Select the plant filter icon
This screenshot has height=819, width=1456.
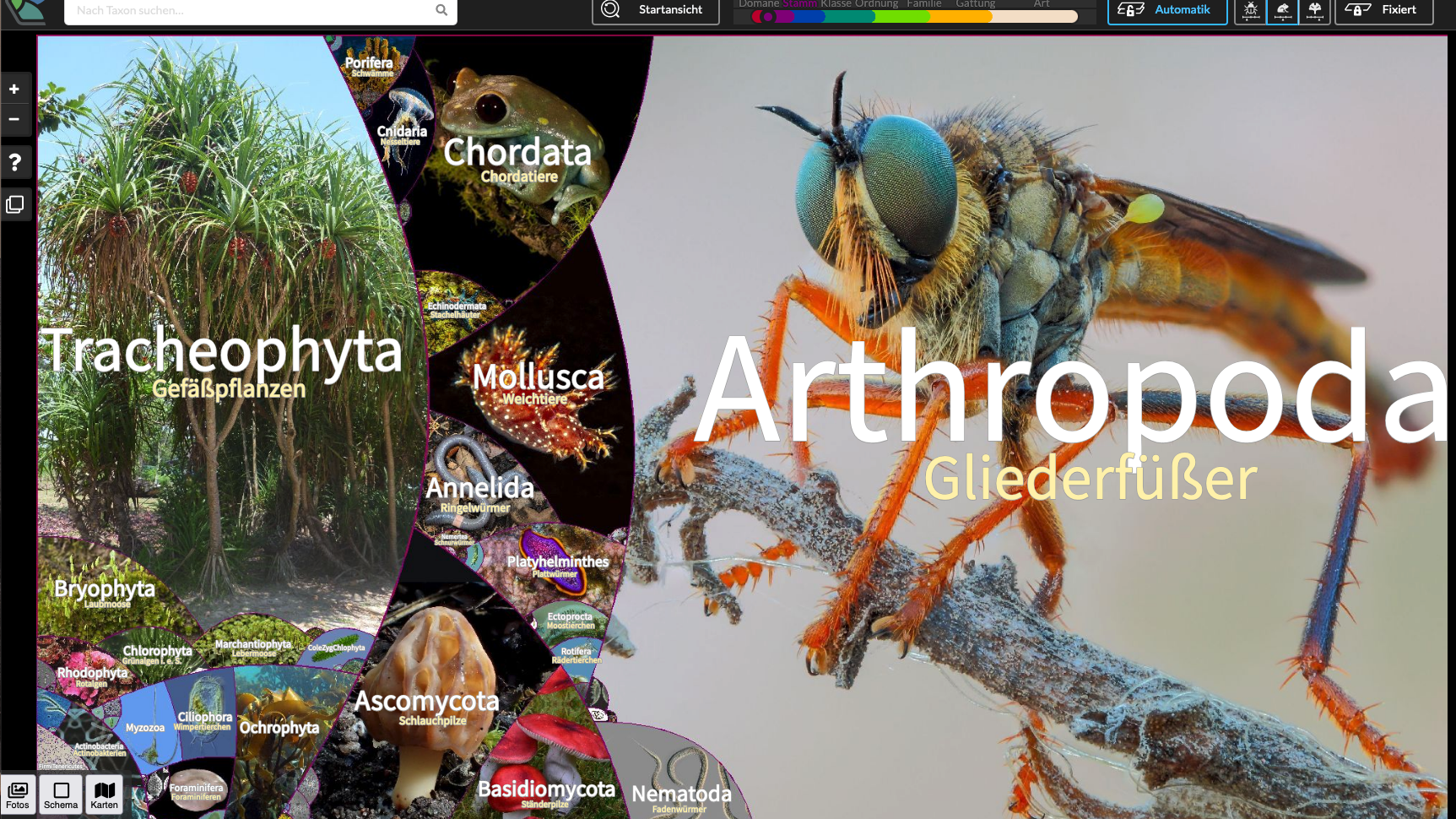tap(1314, 10)
